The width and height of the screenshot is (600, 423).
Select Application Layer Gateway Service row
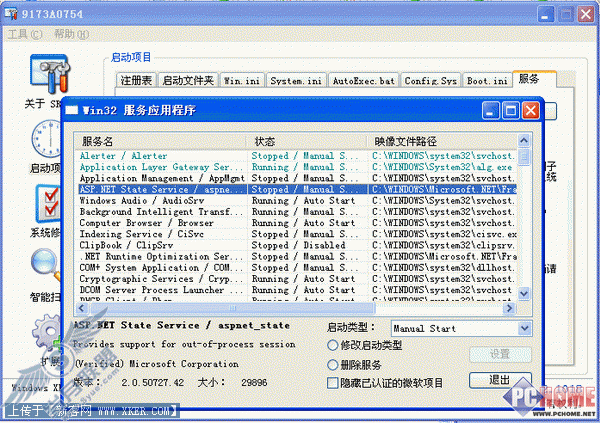[297, 167]
